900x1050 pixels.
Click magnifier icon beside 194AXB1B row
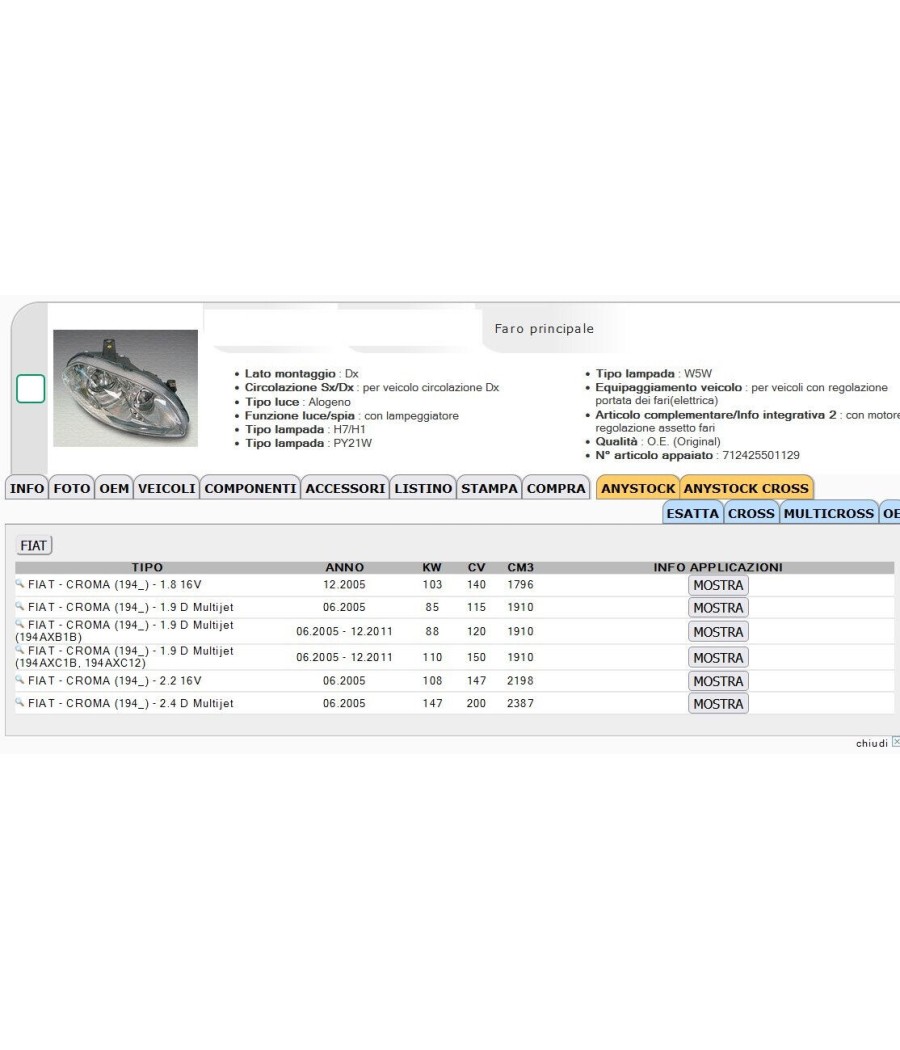coord(19,624)
